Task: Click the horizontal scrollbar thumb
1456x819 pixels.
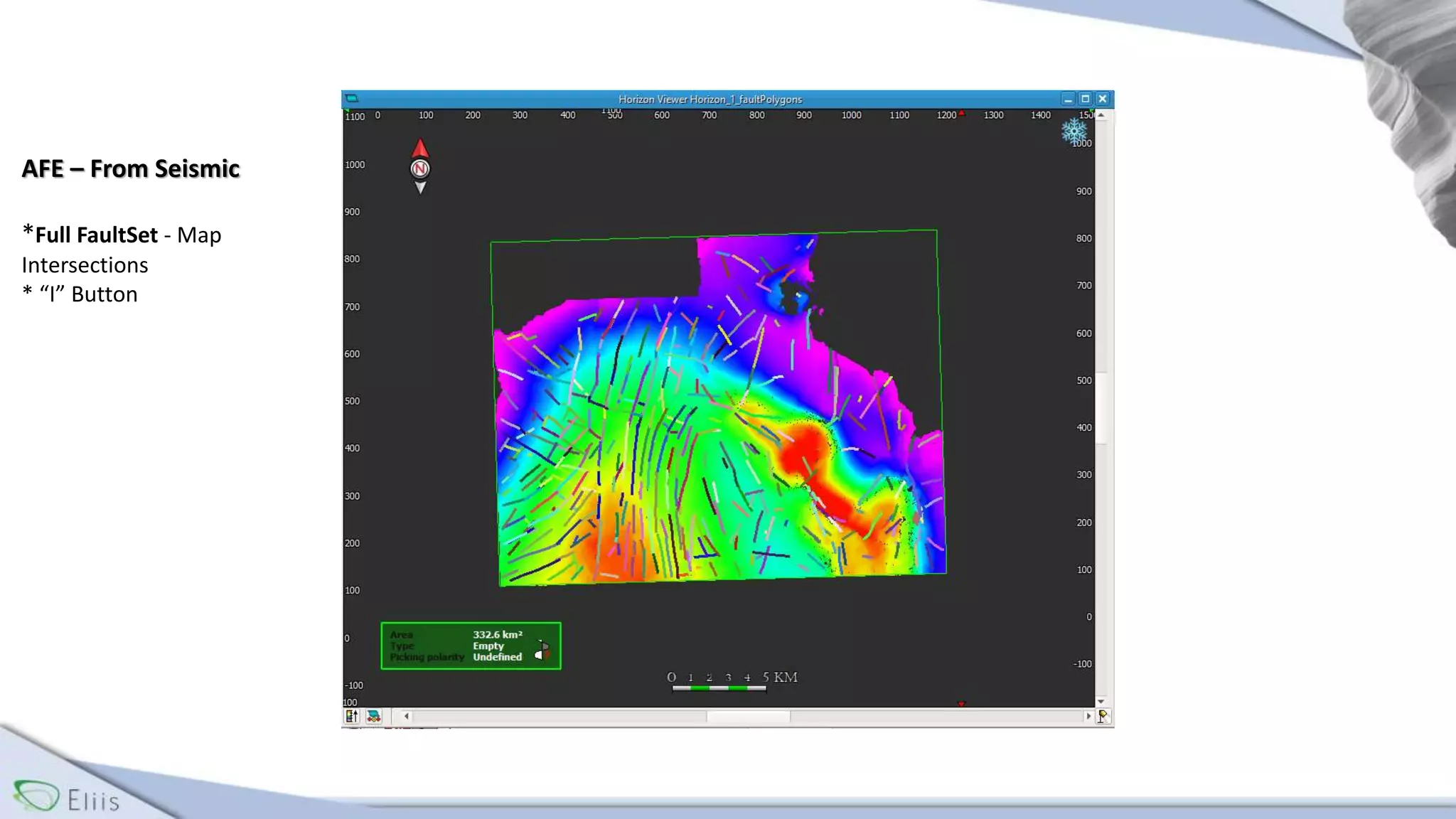Action: [x=748, y=717]
